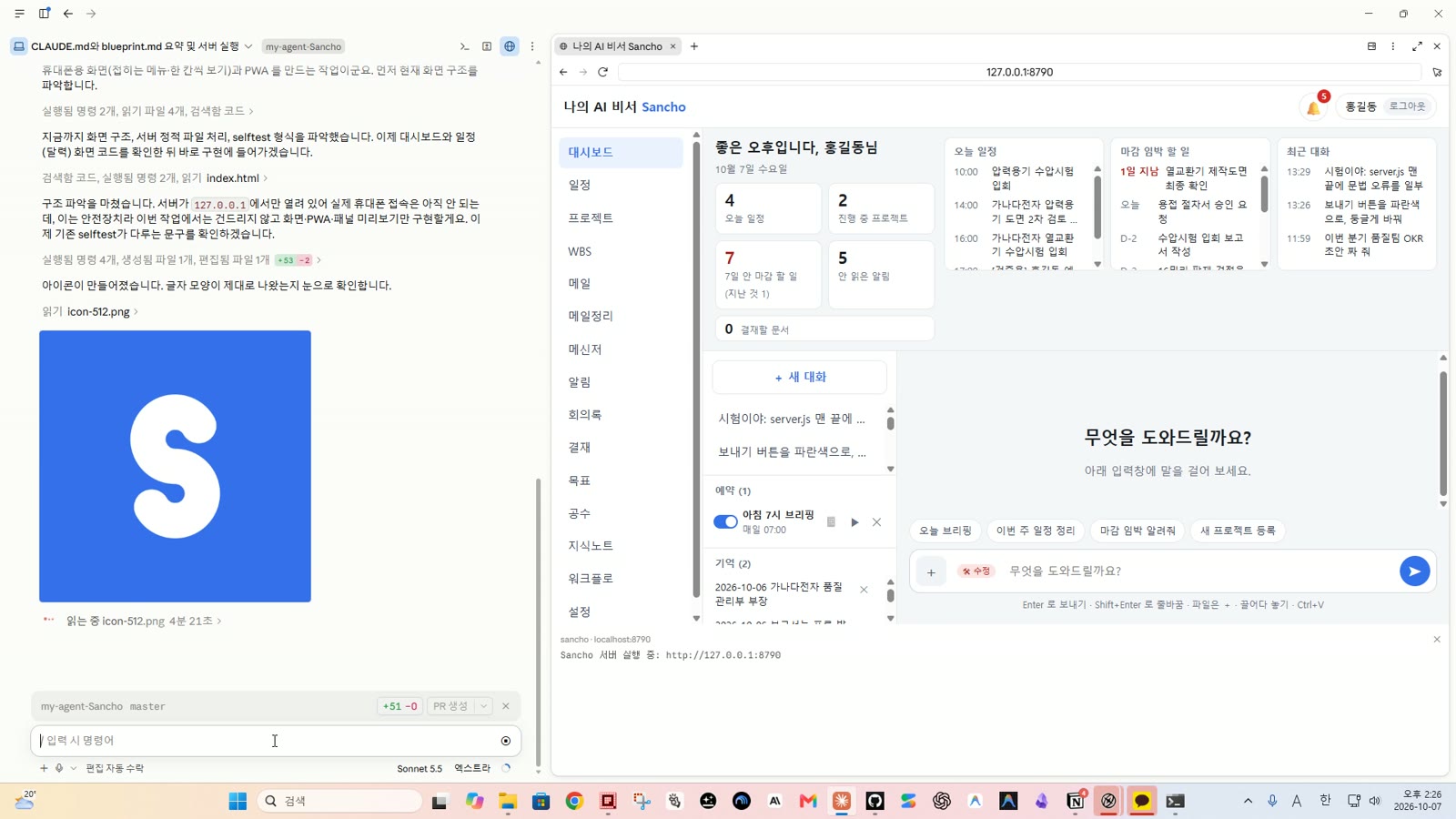Click the +51 -0 diff stats badge
The width and height of the screenshot is (1456, 819).
(399, 706)
